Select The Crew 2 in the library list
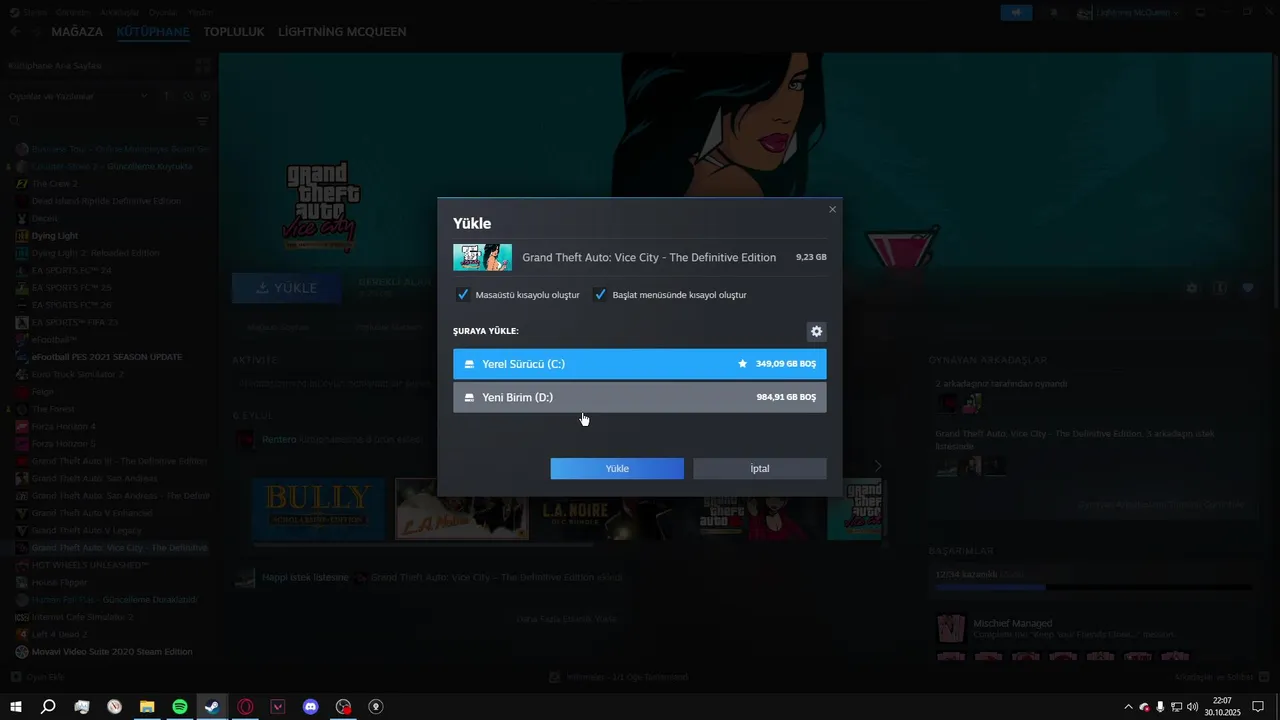1280x720 pixels. [x=54, y=183]
